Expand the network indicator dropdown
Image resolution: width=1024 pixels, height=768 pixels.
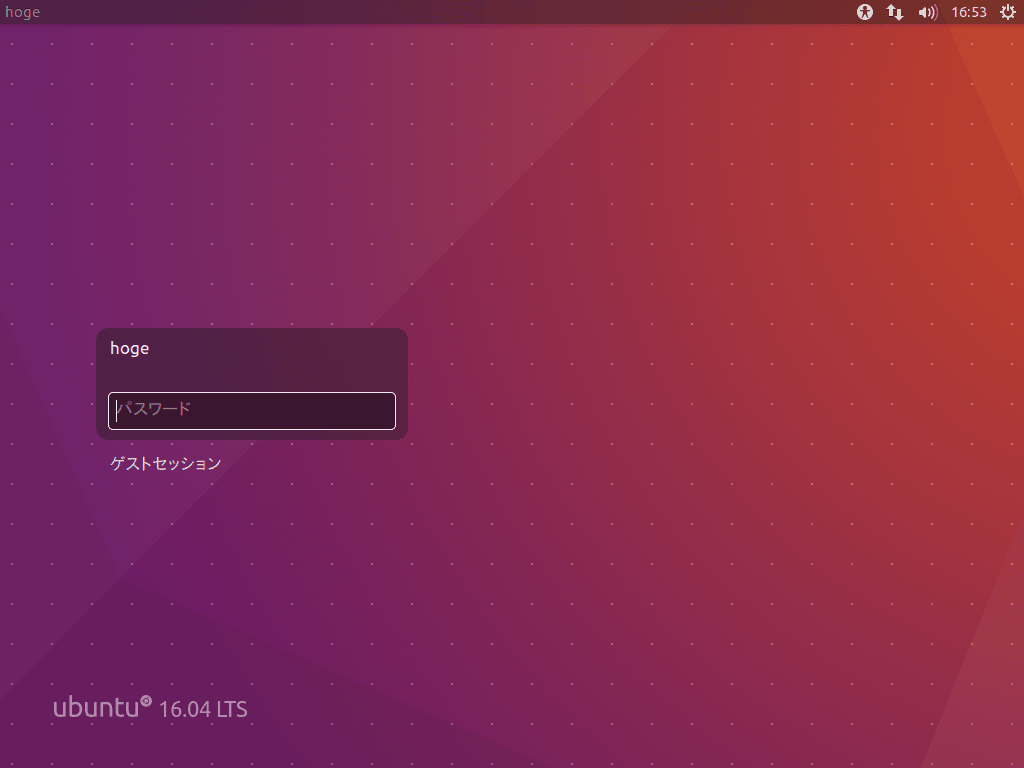pyautogui.click(x=895, y=13)
